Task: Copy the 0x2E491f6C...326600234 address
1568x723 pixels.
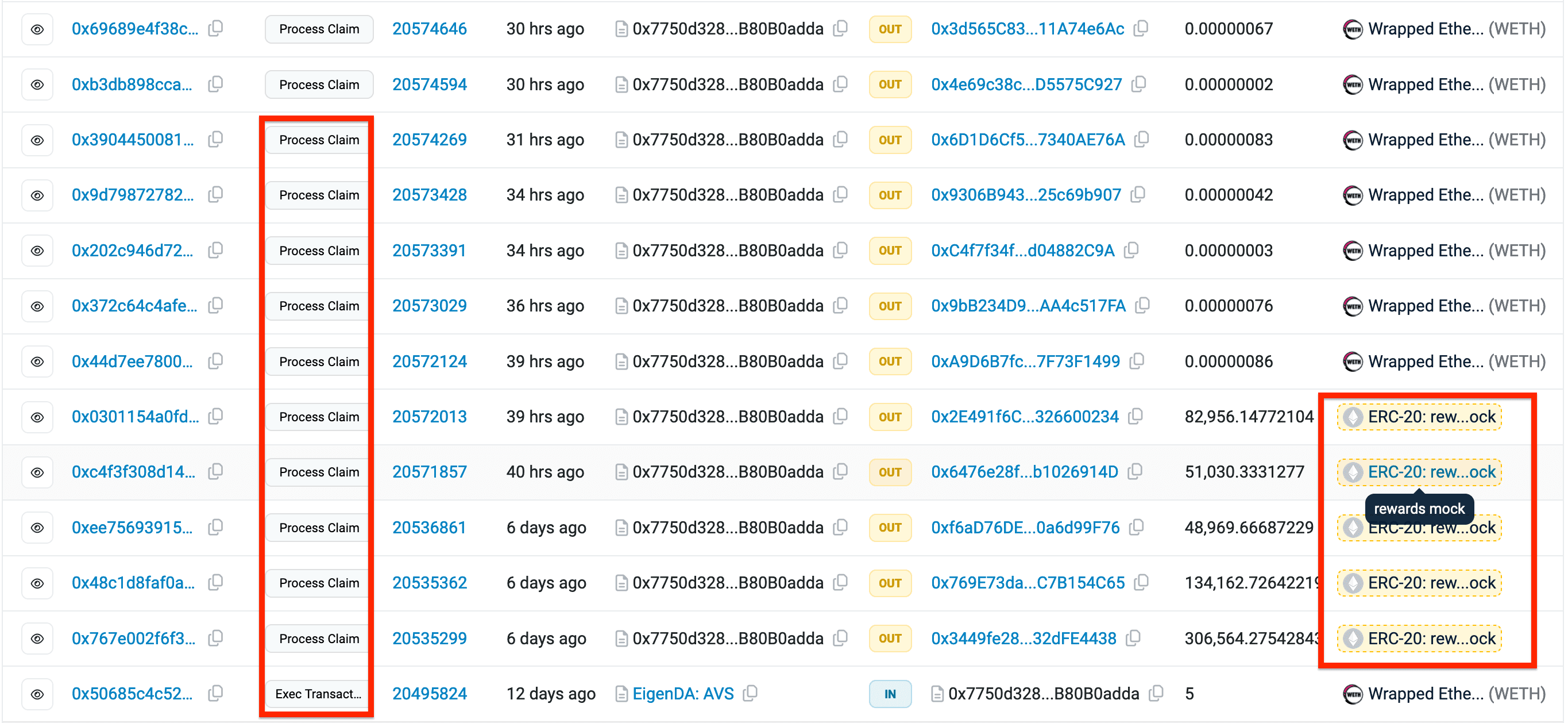Action: (x=1135, y=417)
